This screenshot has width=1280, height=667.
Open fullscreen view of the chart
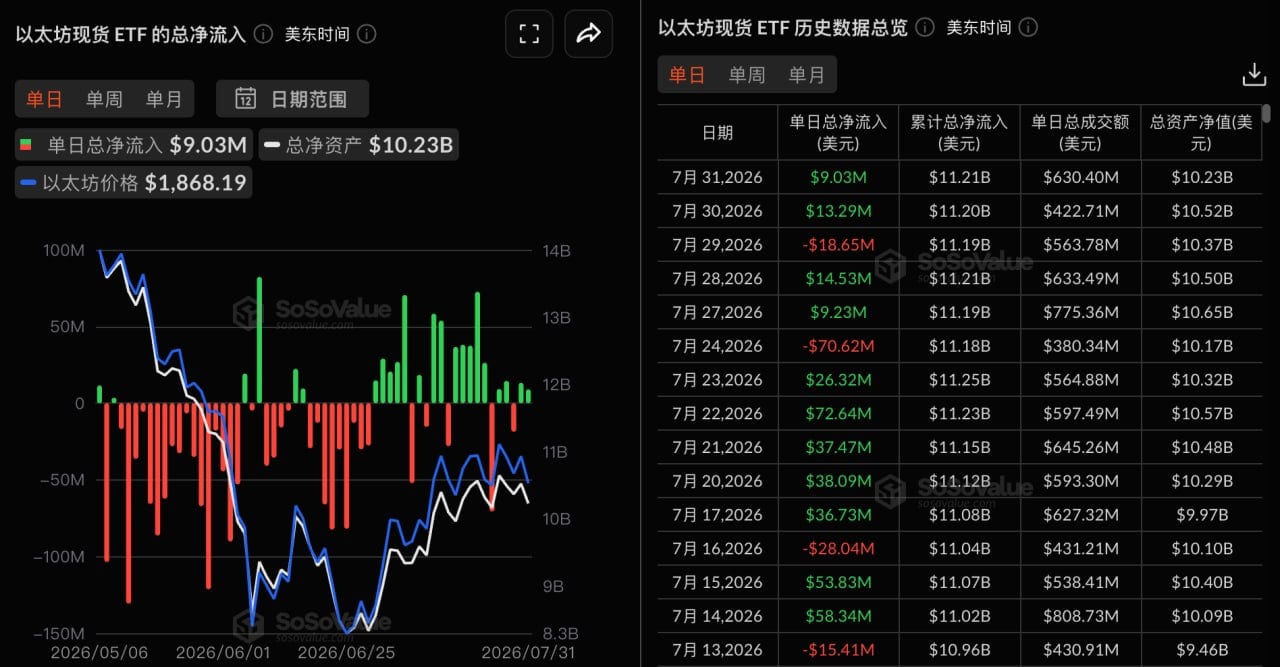click(530, 34)
